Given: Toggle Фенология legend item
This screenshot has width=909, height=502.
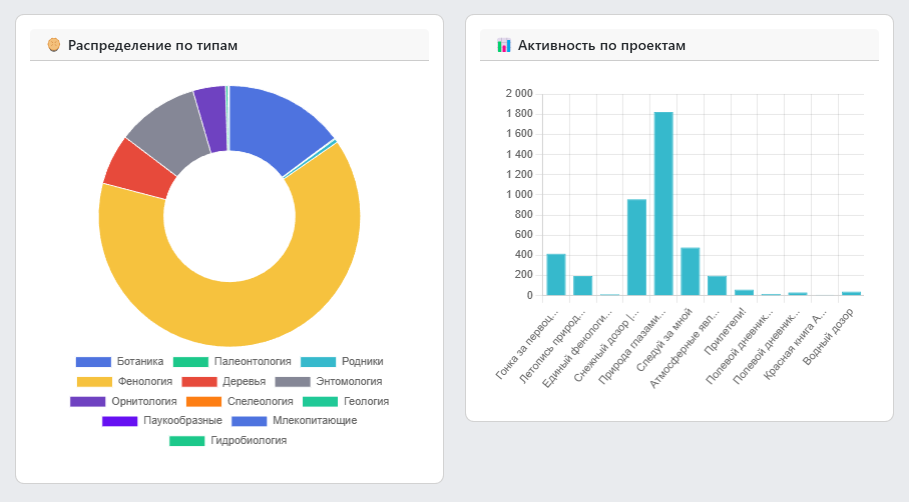Looking at the screenshot, I should point(125,381).
